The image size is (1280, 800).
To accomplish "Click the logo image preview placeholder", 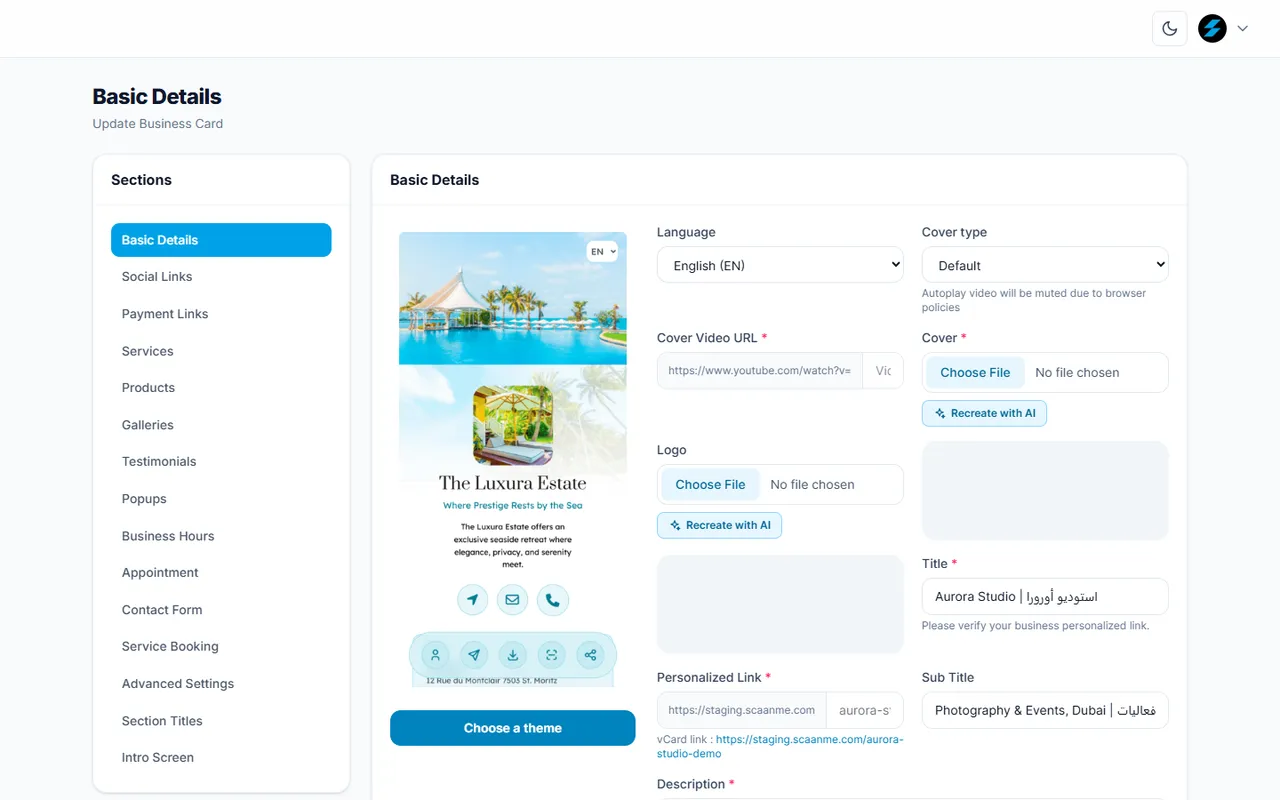I will point(780,605).
